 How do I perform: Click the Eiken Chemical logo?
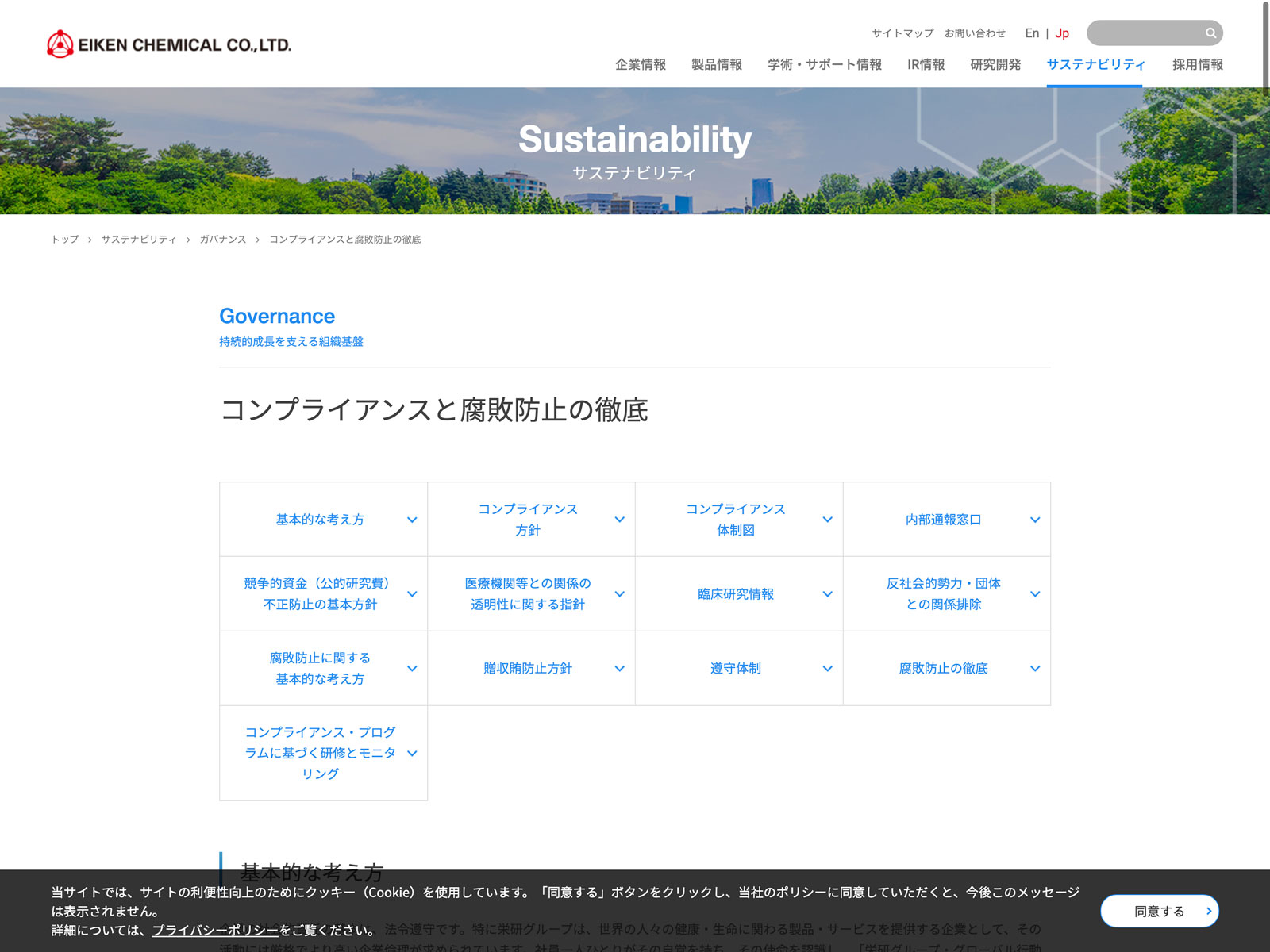(169, 44)
